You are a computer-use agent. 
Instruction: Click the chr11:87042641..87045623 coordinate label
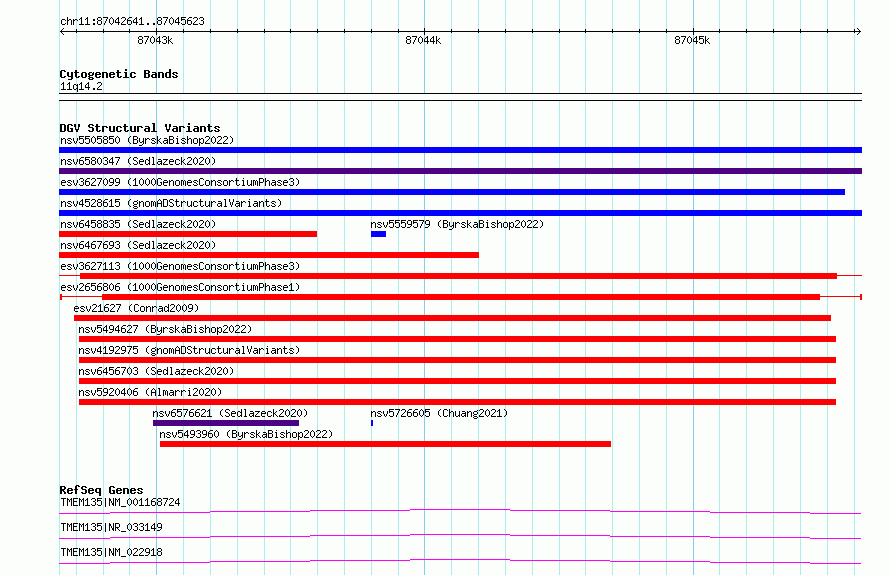pos(132,22)
